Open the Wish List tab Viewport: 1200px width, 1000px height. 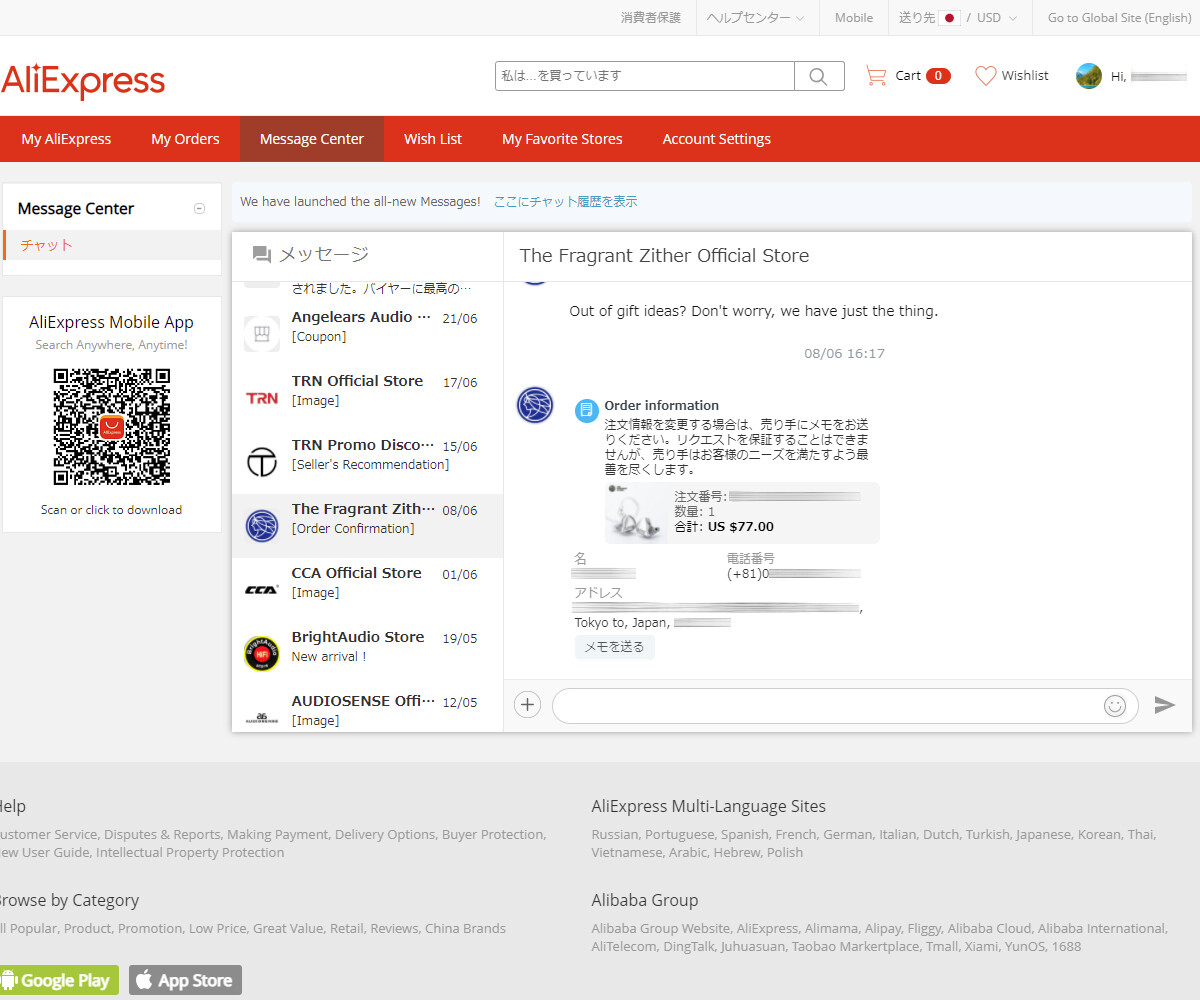point(433,139)
